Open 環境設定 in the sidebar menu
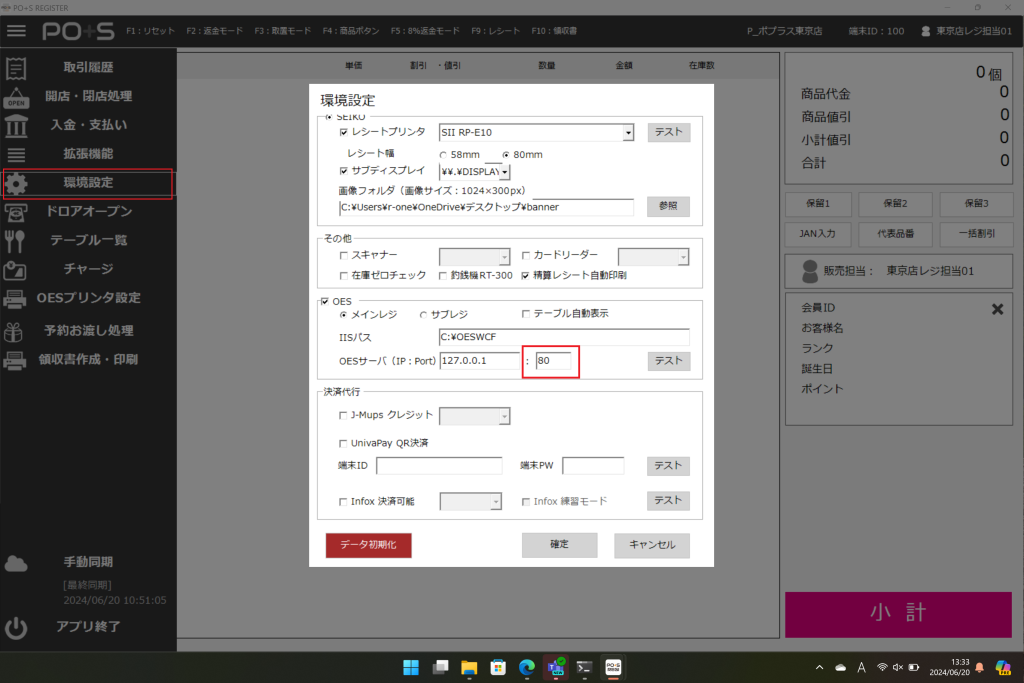Viewport: 1024px width, 683px height. 88,183
